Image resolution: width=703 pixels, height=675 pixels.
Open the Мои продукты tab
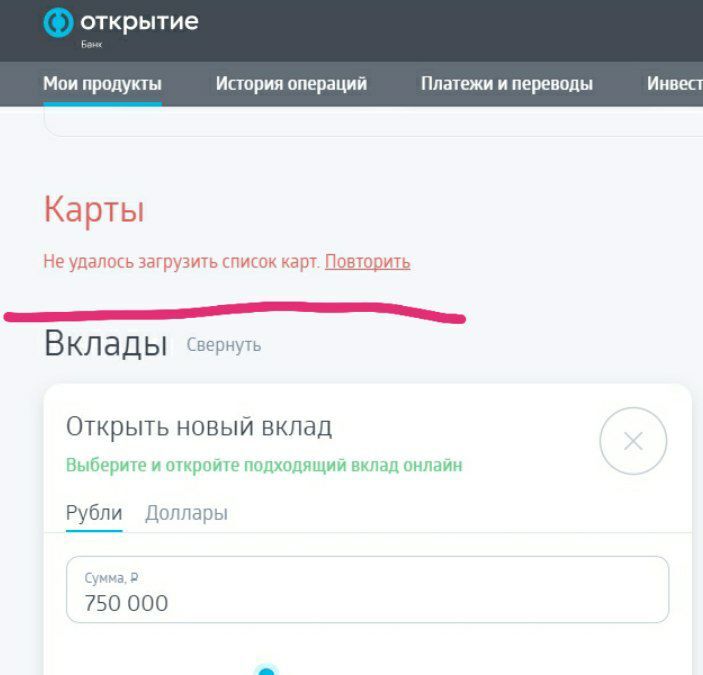point(102,84)
